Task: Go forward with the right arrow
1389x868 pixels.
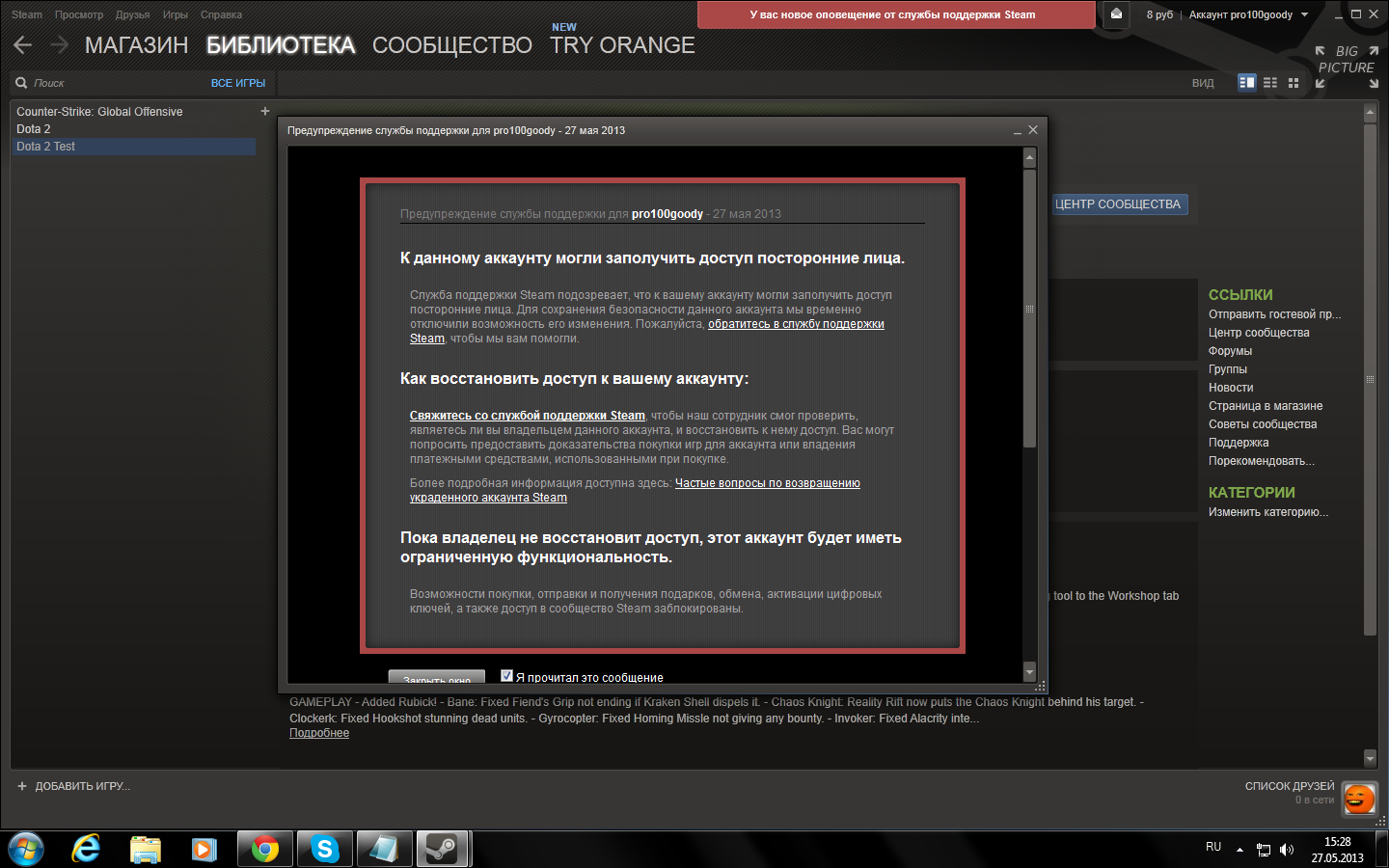Action: click(59, 45)
